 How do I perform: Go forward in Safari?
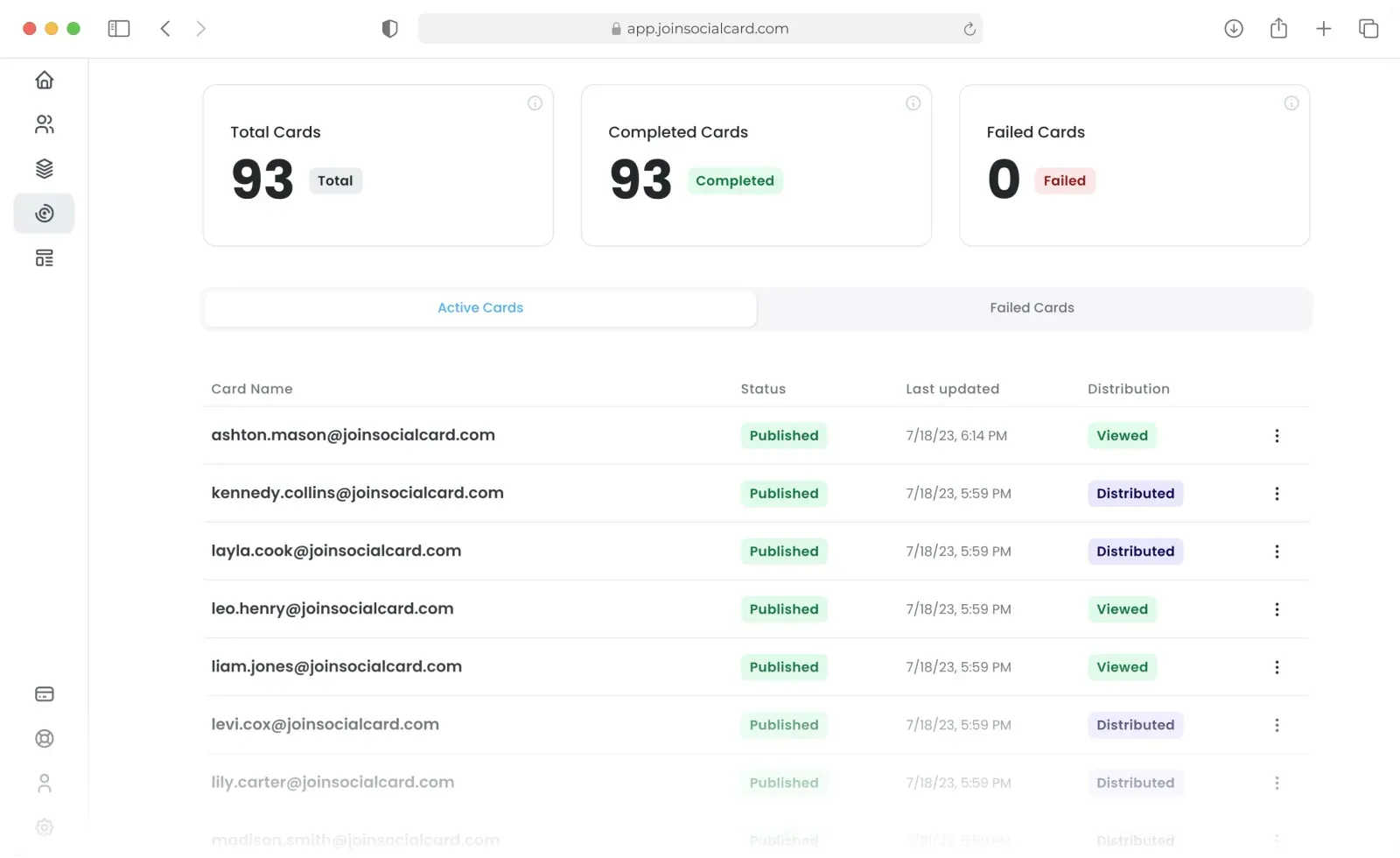point(200,29)
